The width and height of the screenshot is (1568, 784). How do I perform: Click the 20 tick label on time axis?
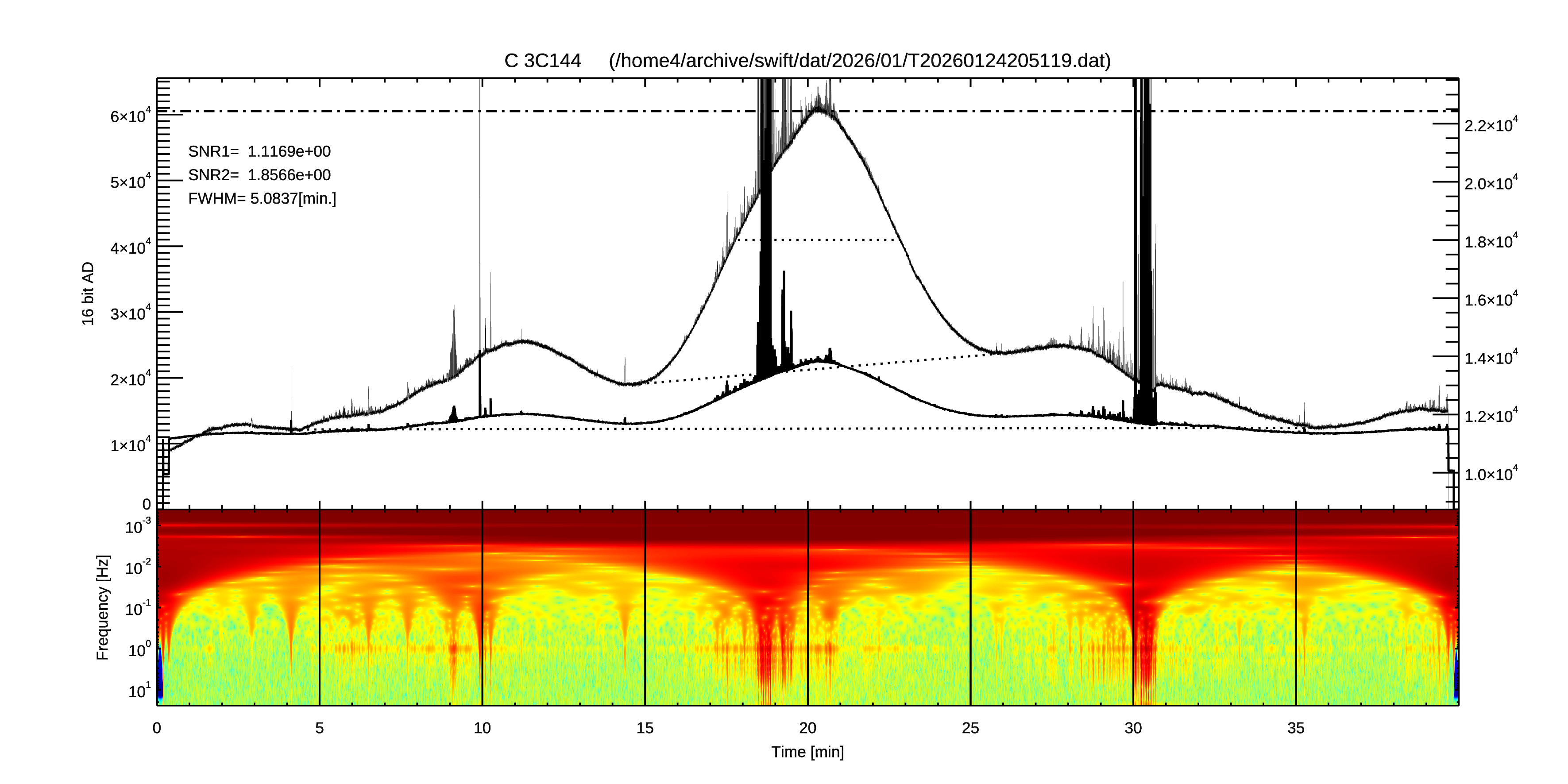(x=807, y=728)
